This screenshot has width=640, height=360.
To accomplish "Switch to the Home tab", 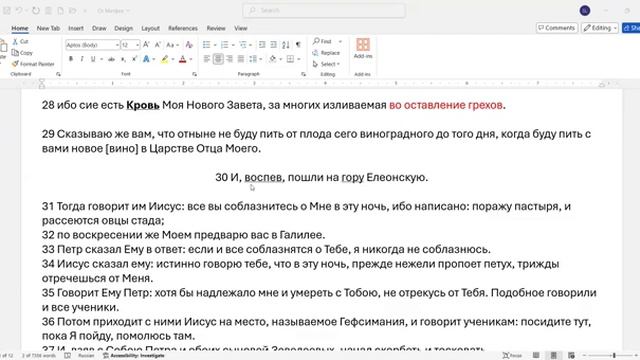I will 20,28.
